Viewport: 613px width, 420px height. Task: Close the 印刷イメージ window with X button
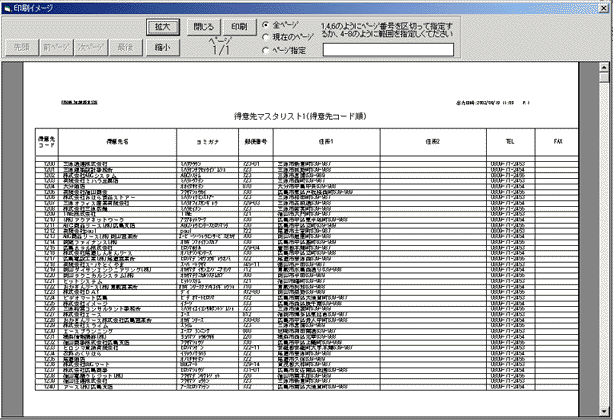(604, 8)
